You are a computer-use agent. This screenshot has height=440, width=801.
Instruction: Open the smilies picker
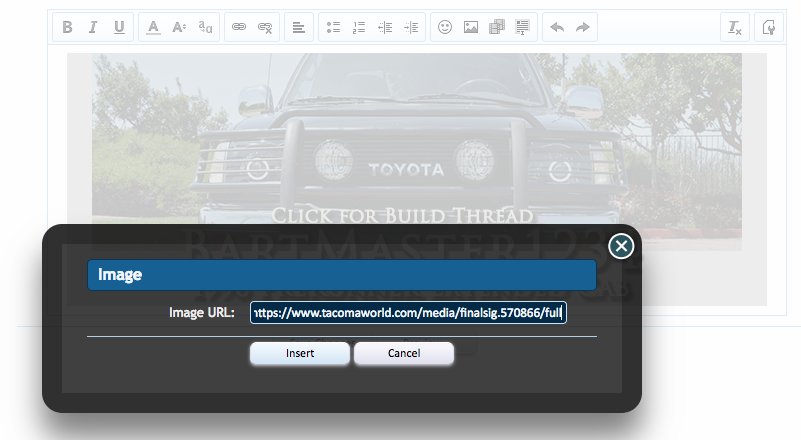445,27
